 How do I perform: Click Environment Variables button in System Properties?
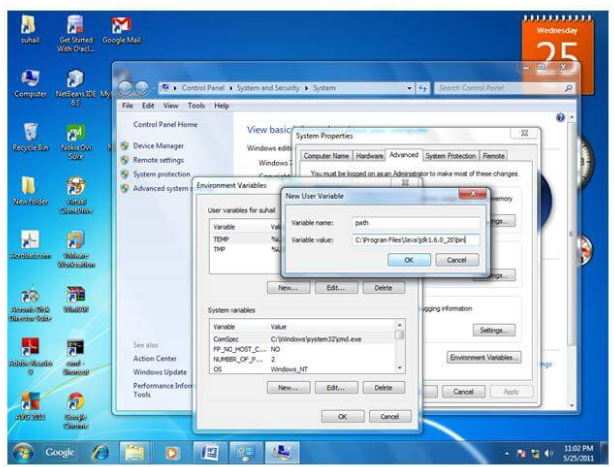484,357
